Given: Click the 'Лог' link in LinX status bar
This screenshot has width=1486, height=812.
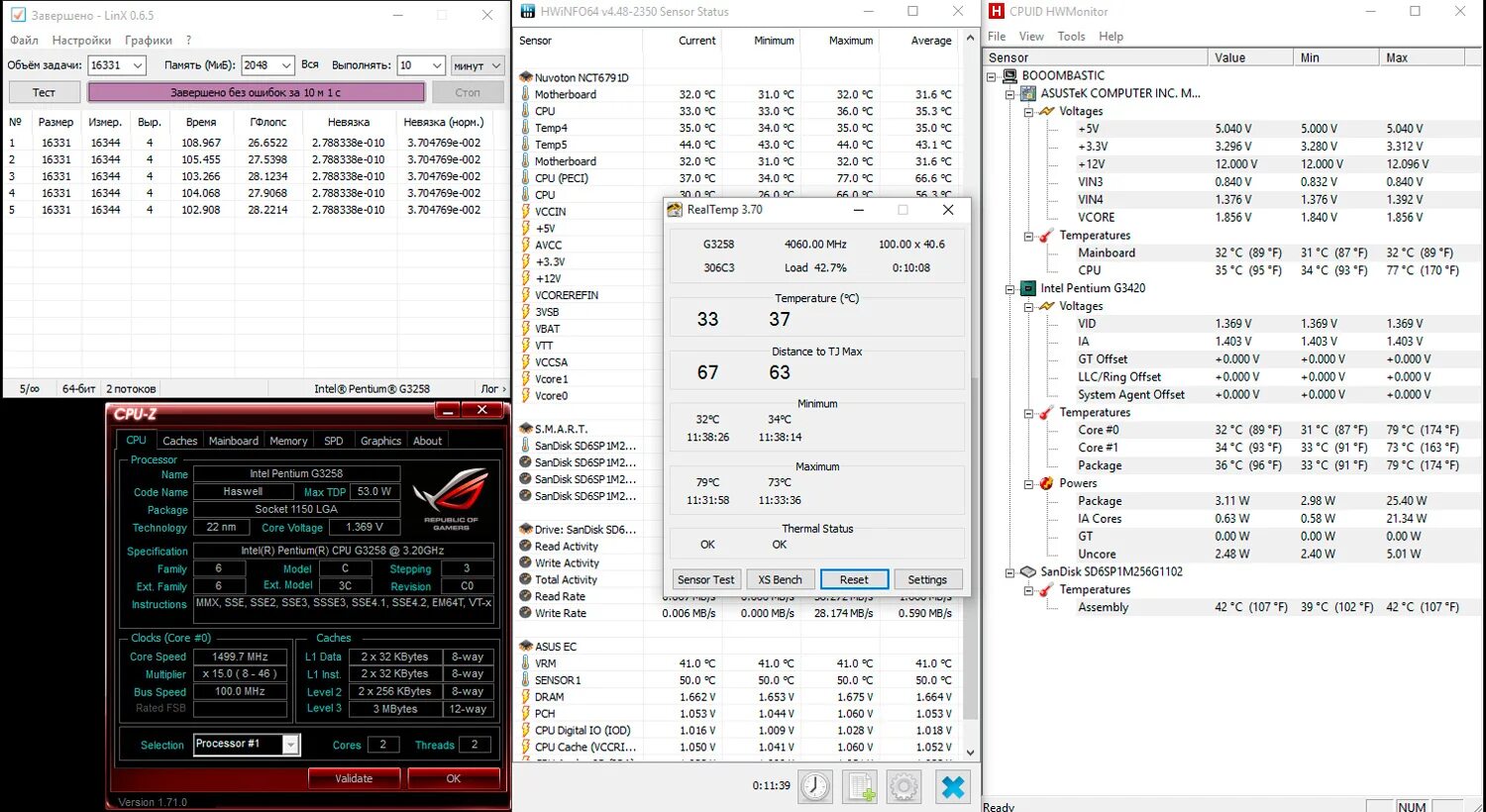Looking at the screenshot, I should pos(489,389).
